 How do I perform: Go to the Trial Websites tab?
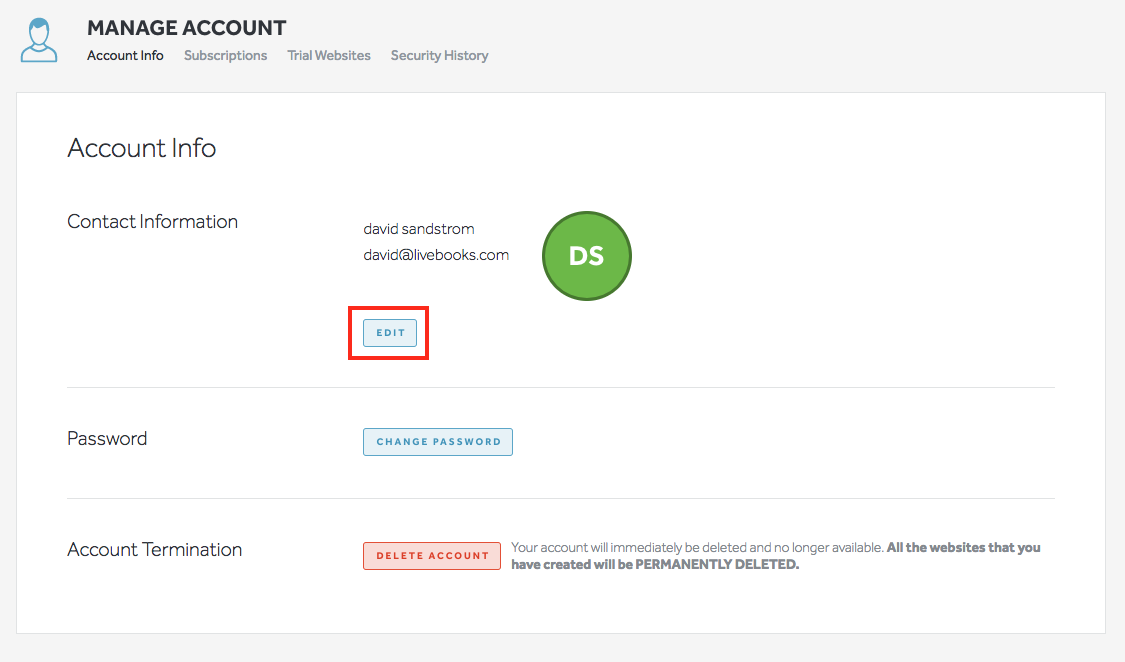click(329, 56)
